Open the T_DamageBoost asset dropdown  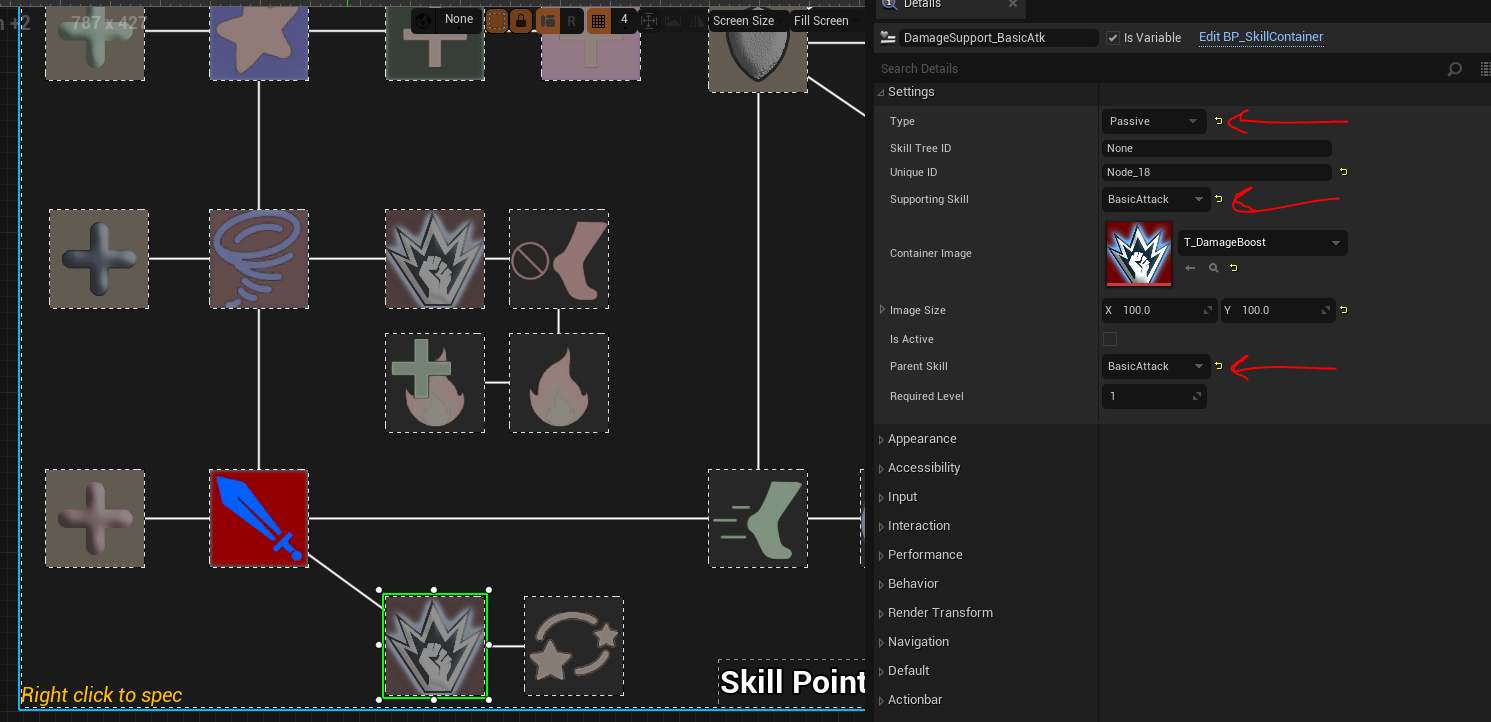click(x=1265, y=242)
